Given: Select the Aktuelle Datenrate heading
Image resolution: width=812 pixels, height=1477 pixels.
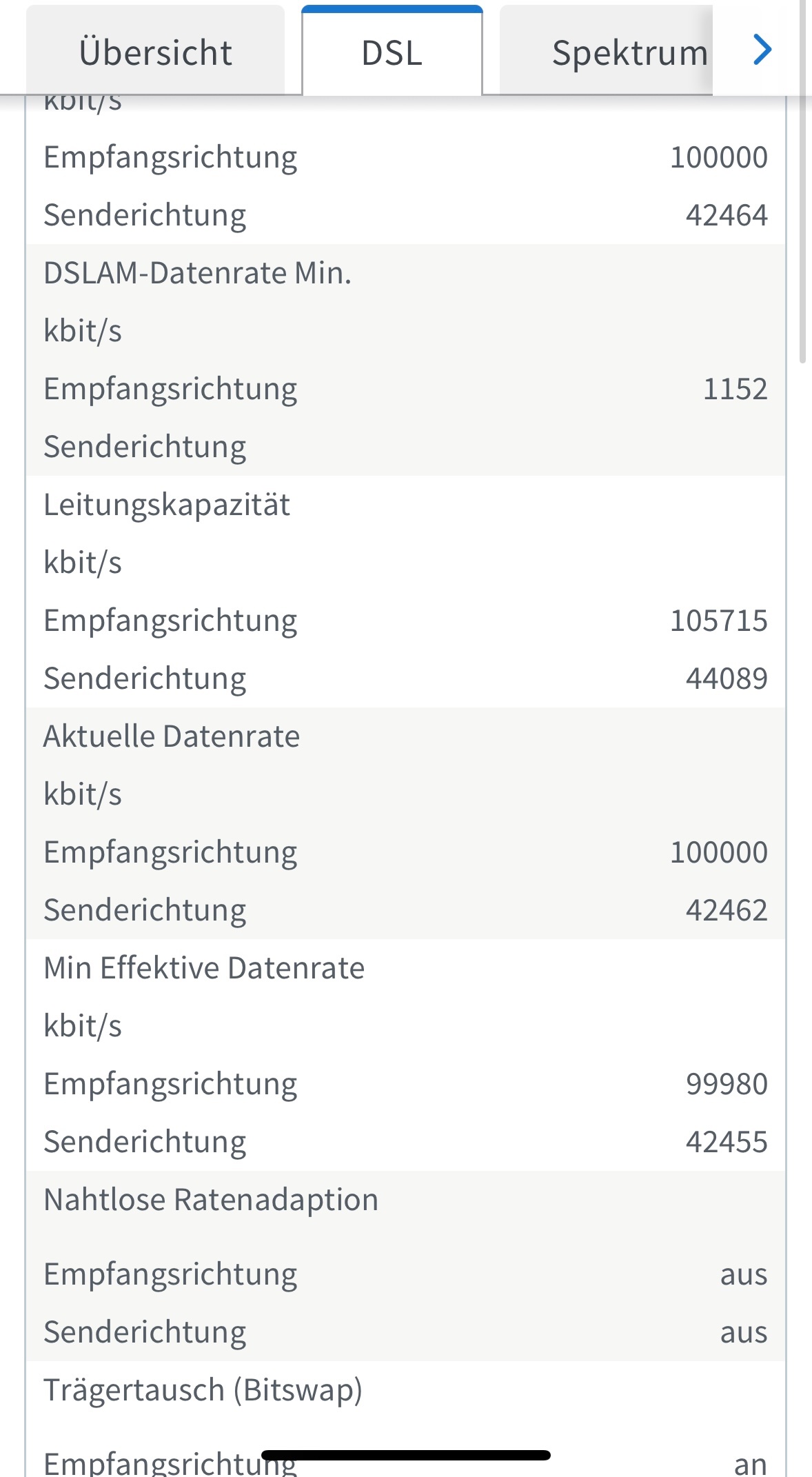Looking at the screenshot, I should click(x=172, y=736).
